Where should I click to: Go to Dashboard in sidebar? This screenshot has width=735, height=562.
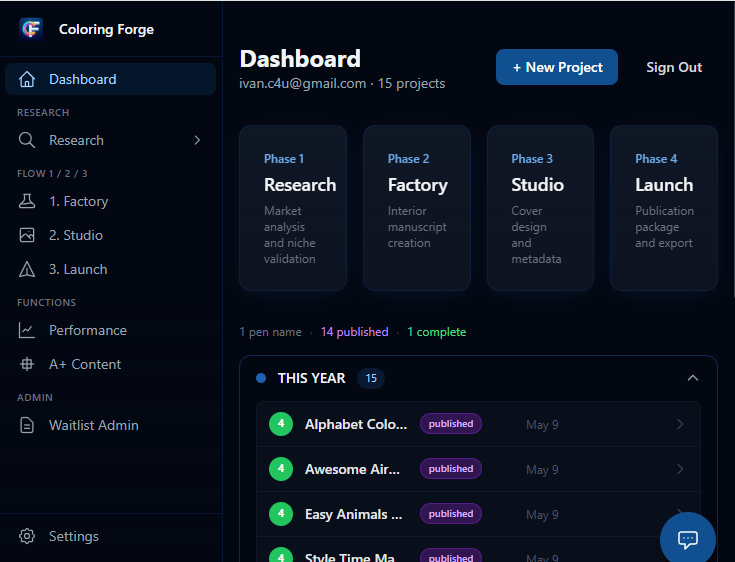point(110,79)
